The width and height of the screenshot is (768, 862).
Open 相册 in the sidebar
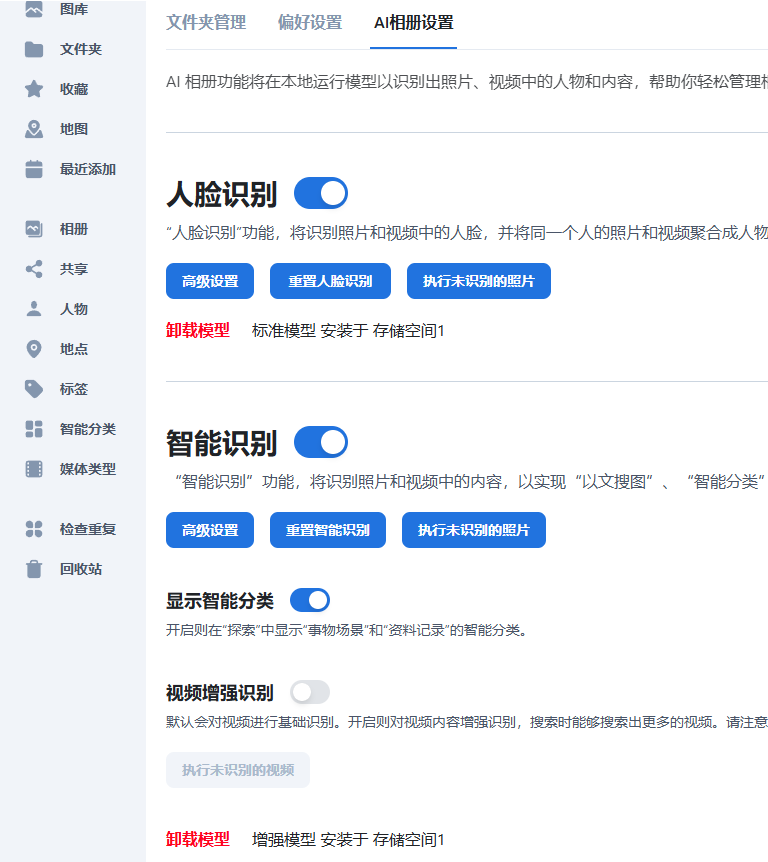click(x=74, y=229)
